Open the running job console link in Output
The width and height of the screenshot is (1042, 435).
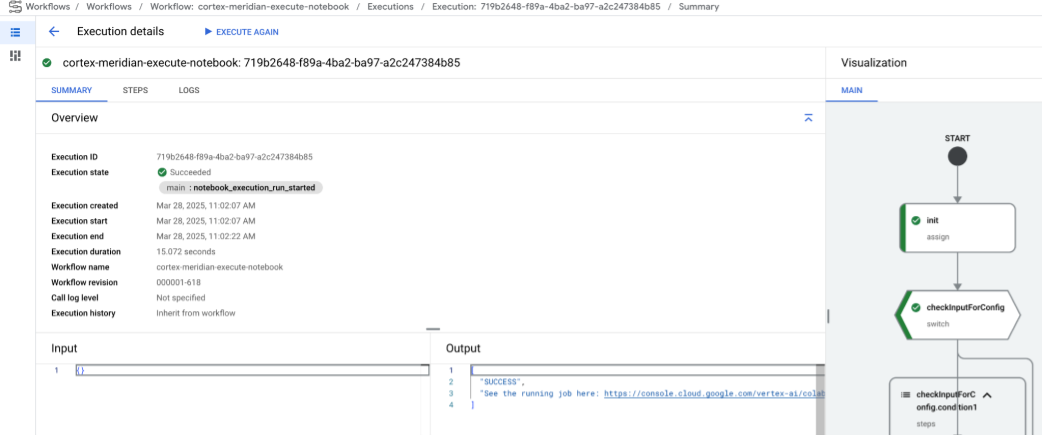pyautogui.click(x=714, y=393)
